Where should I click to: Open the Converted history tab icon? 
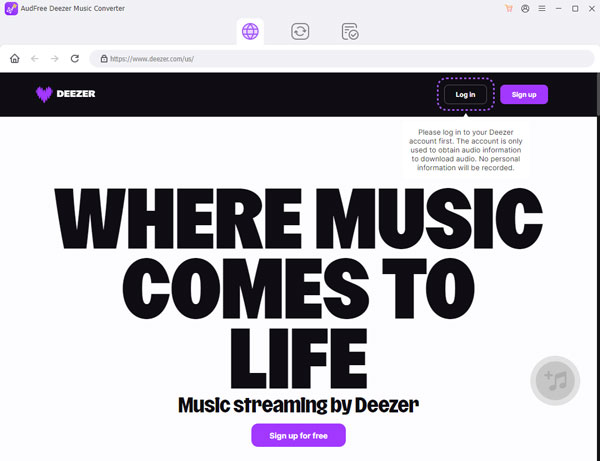(350, 31)
